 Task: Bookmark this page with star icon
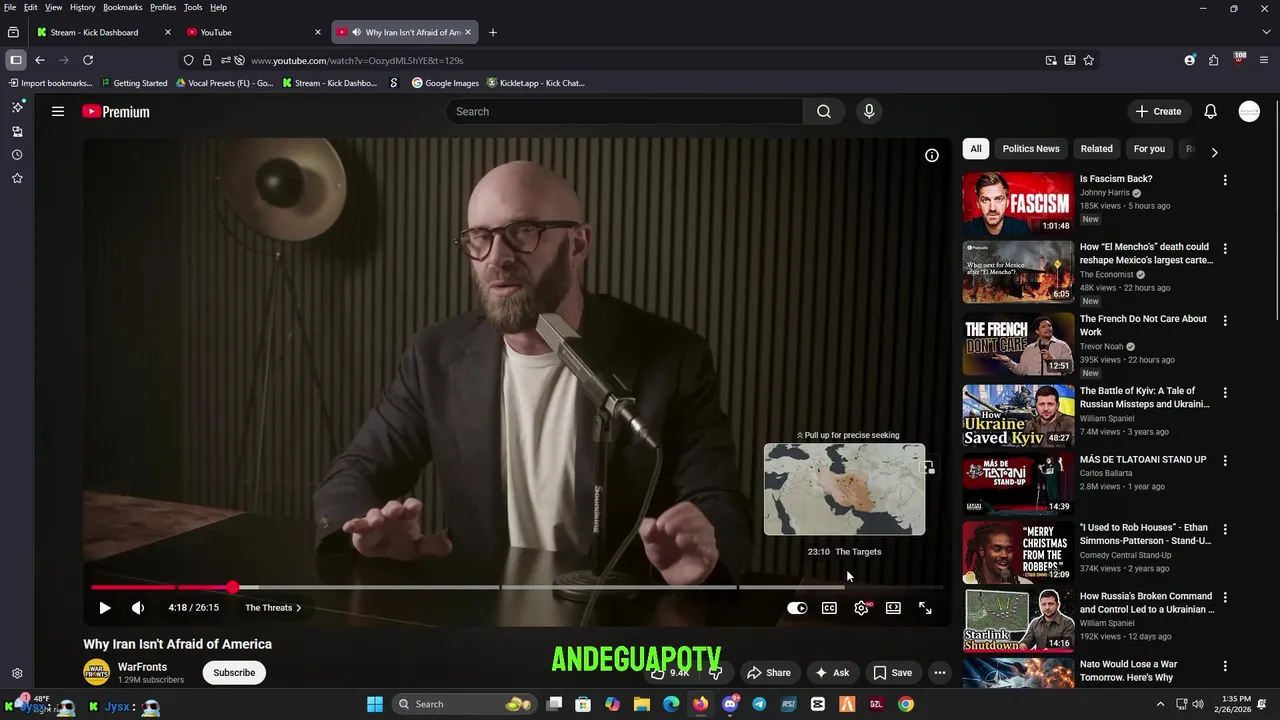pyautogui.click(x=1088, y=60)
